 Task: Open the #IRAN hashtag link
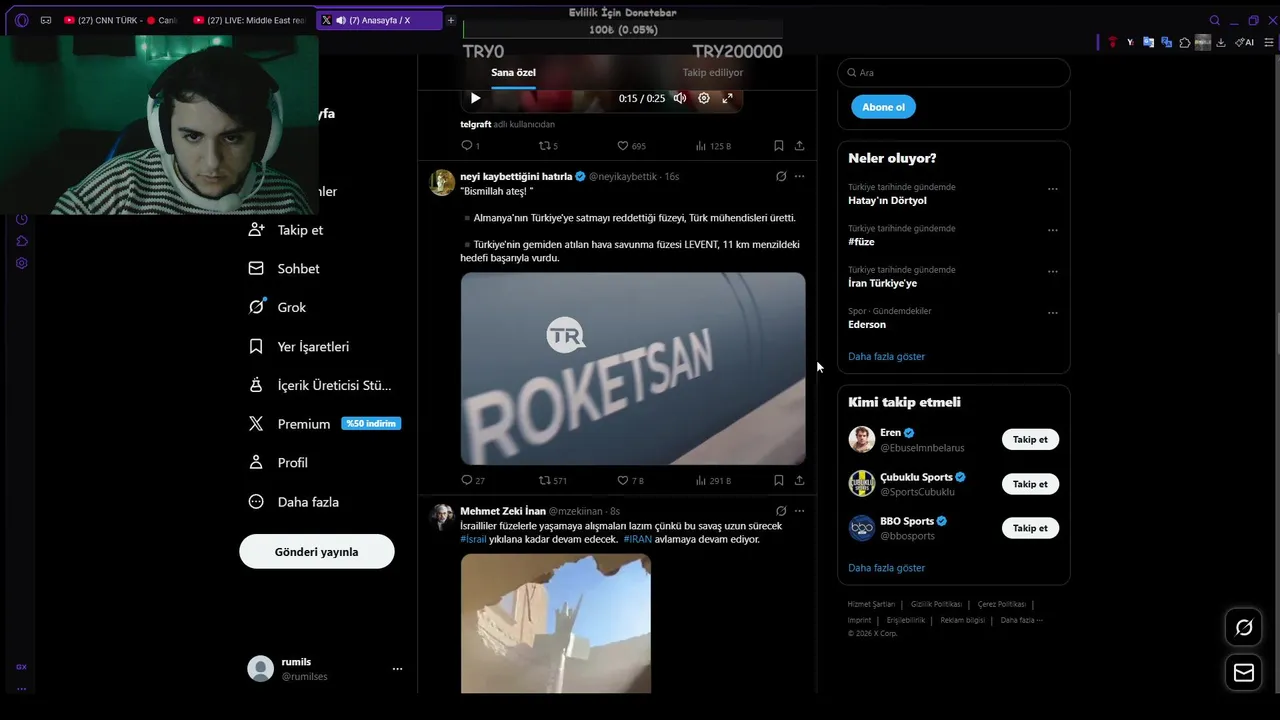click(637, 539)
